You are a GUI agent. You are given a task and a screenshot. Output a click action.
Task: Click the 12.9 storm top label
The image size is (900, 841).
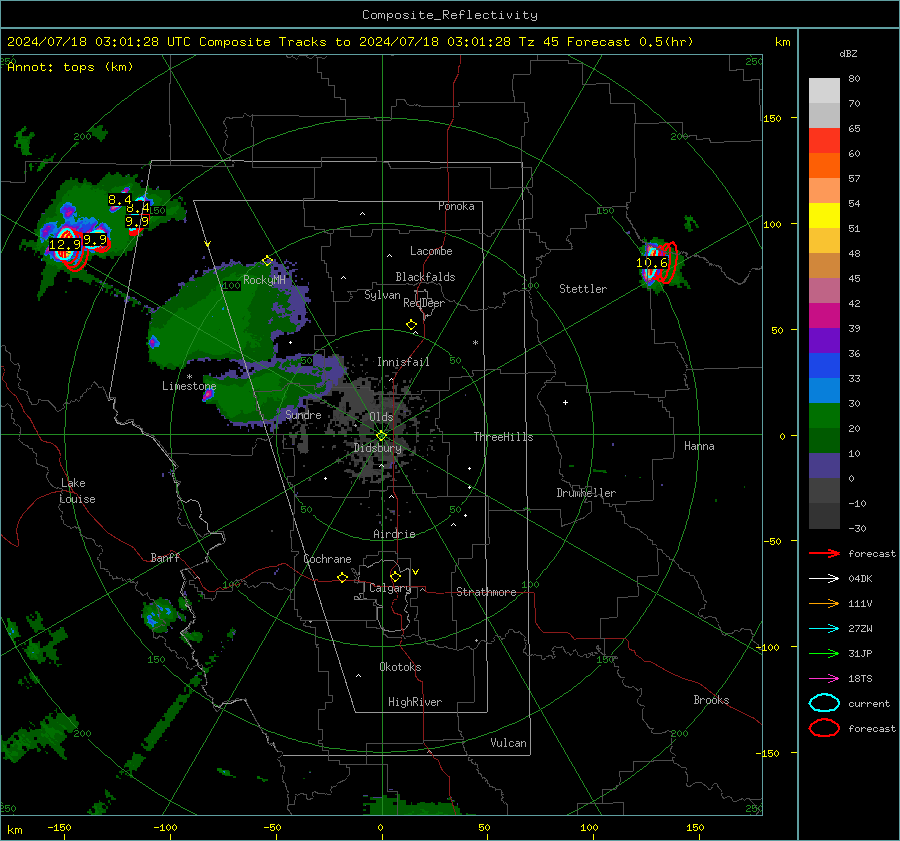[x=65, y=245]
